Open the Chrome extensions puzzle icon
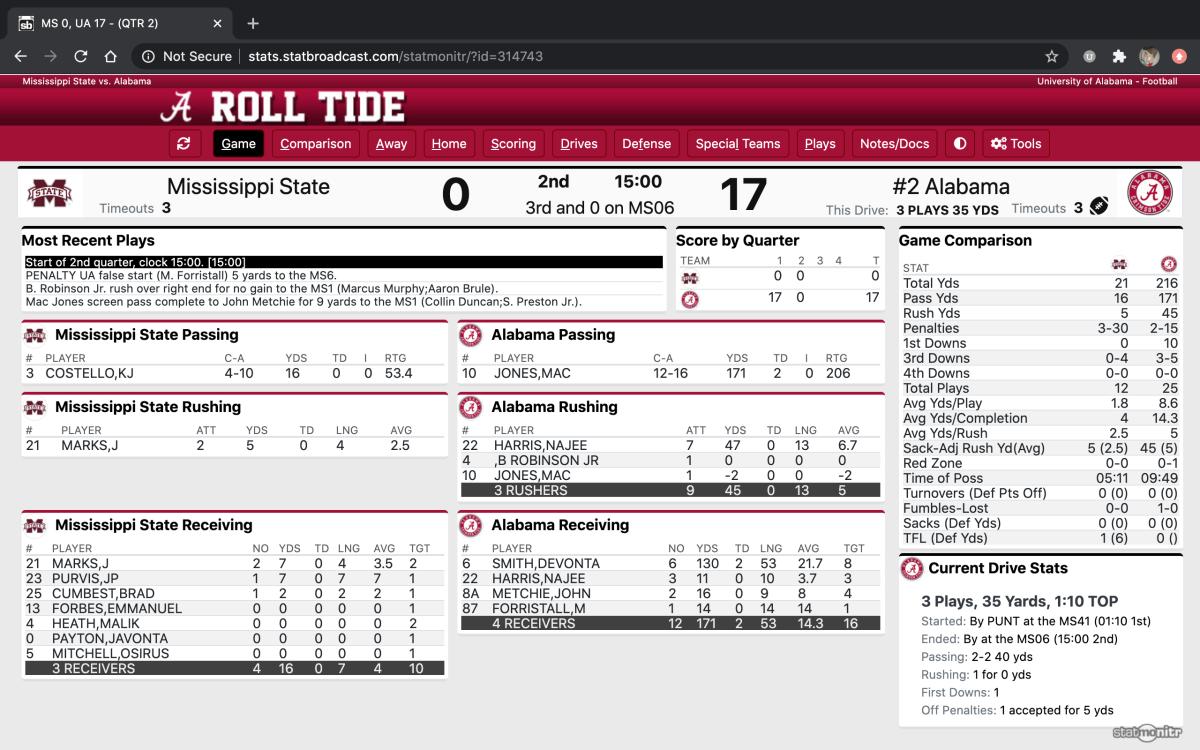 (1119, 56)
